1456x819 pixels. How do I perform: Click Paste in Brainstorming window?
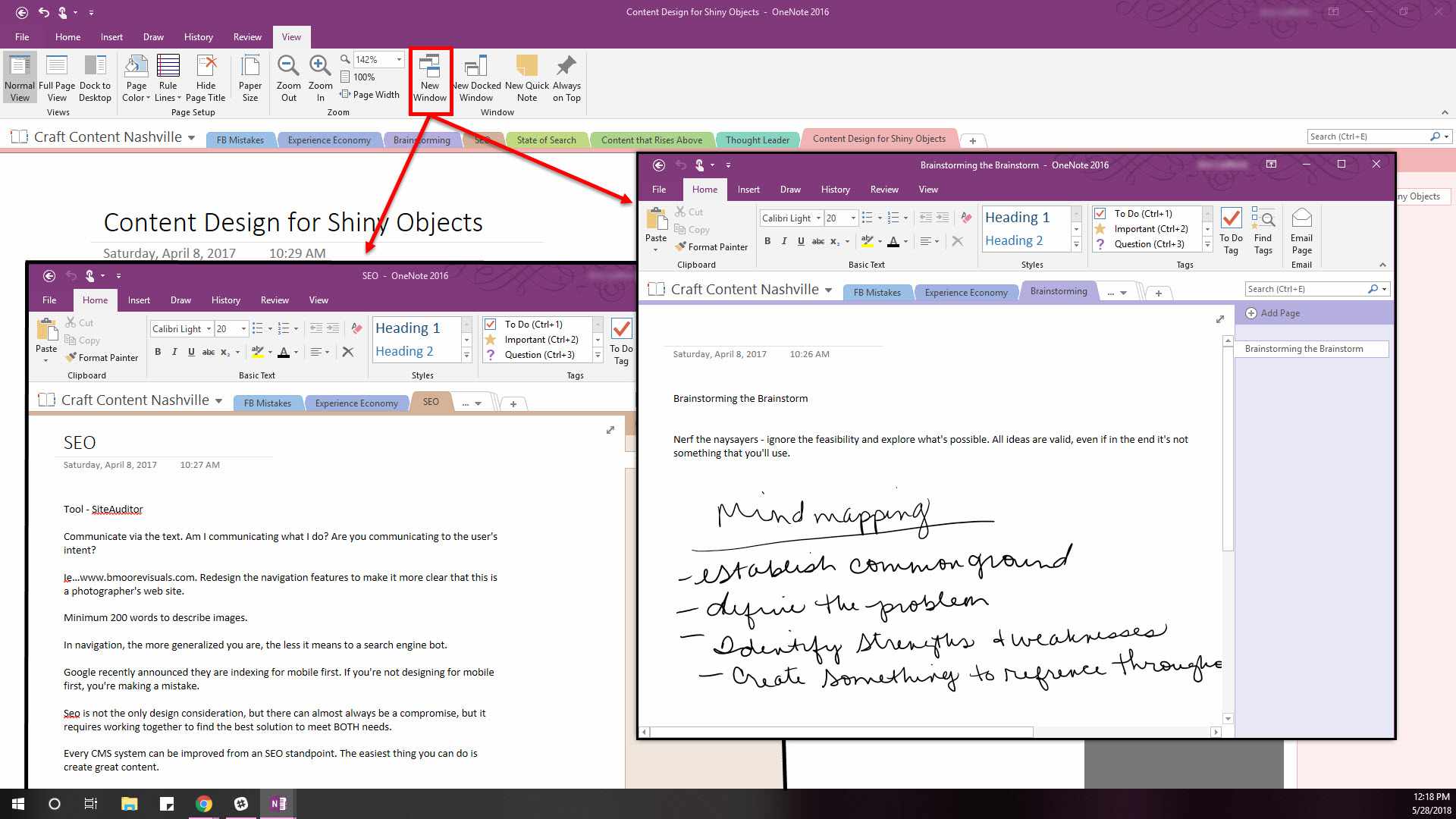point(656,229)
